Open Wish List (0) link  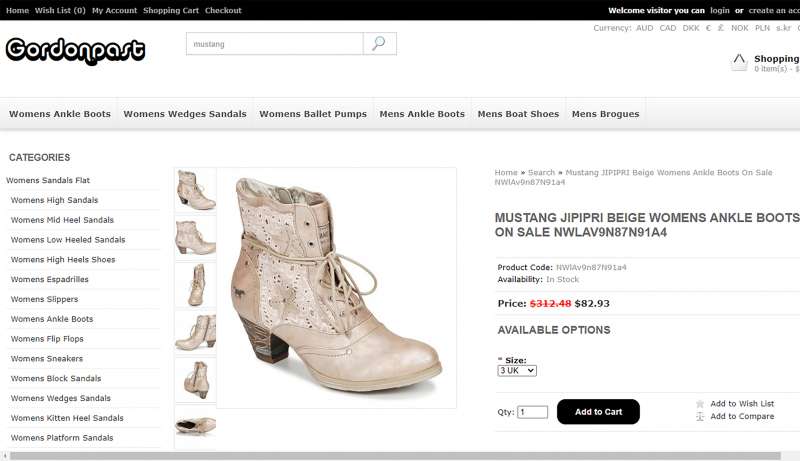coord(60,10)
